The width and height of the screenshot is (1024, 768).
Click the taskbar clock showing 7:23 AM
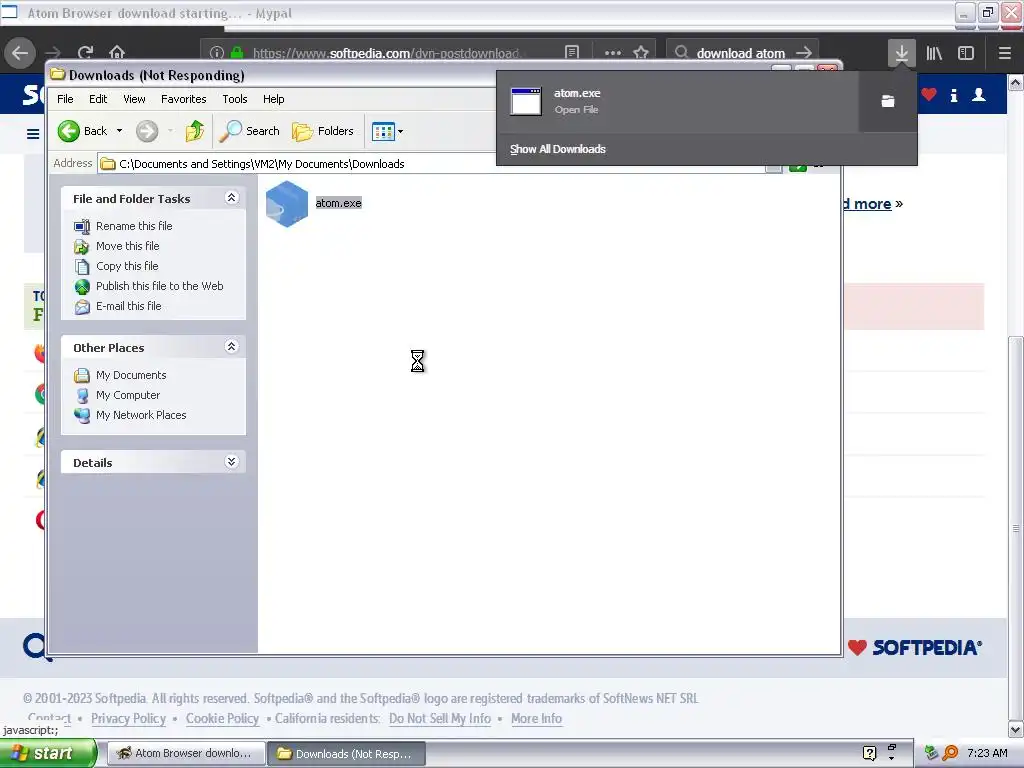click(x=987, y=753)
